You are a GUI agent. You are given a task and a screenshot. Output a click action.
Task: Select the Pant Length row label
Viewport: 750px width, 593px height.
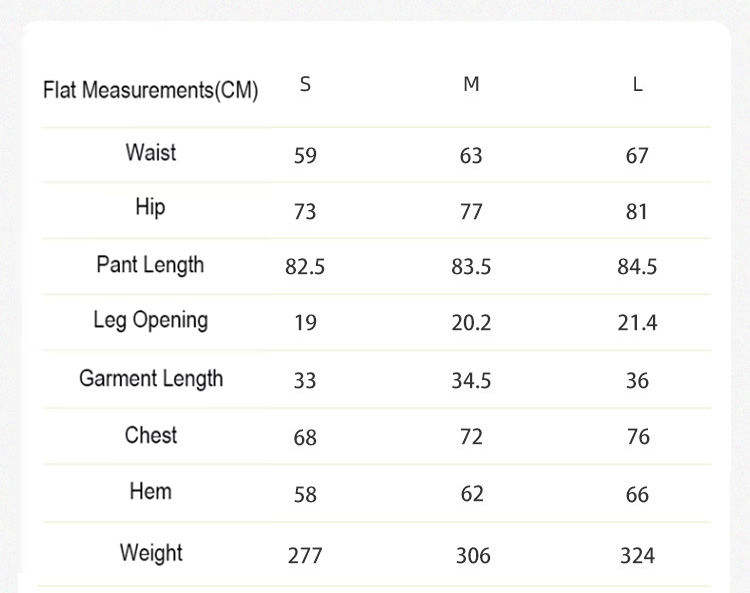[150, 265]
